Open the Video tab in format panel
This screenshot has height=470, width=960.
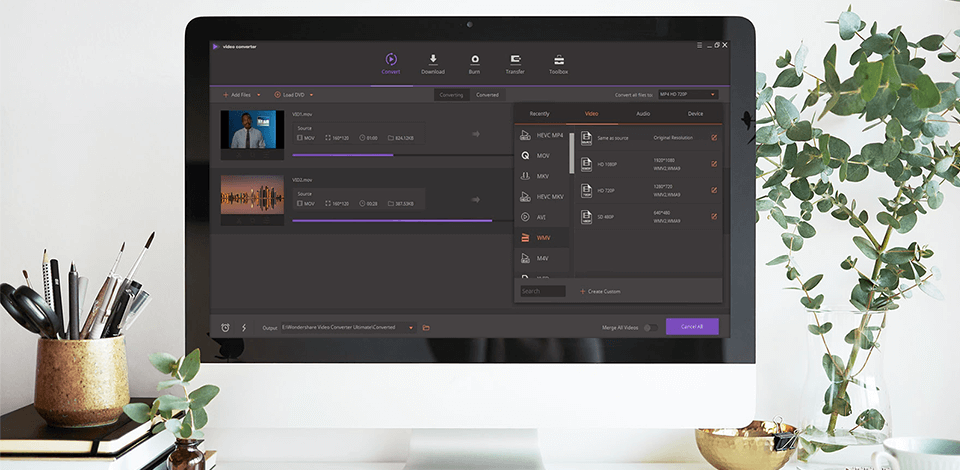[591, 114]
